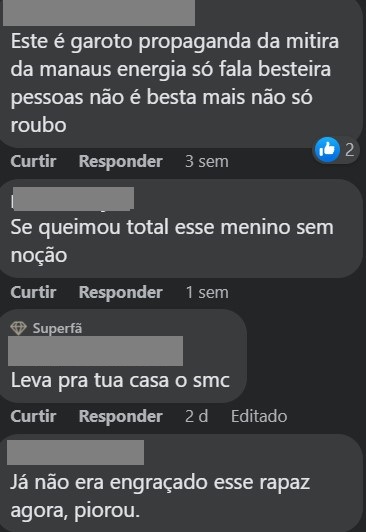The image size is (366, 532).
Task: Click the Superfã badge label
Action: point(57,328)
